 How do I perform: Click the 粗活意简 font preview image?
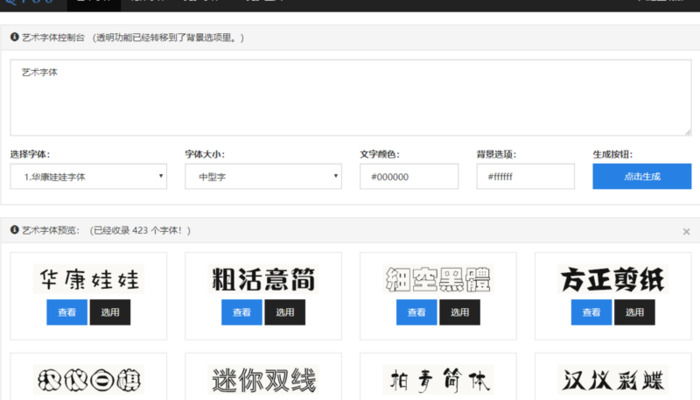(x=263, y=279)
